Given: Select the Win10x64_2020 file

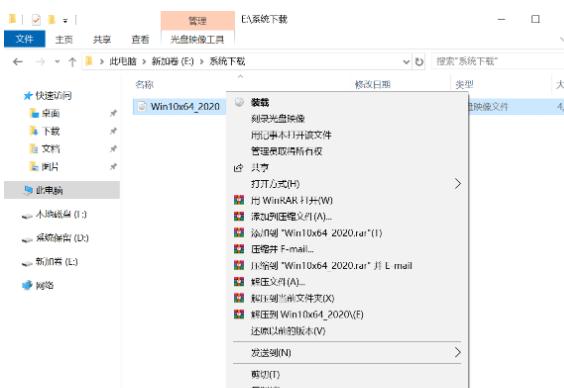Looking at the screenshot, I should (185, 106).
